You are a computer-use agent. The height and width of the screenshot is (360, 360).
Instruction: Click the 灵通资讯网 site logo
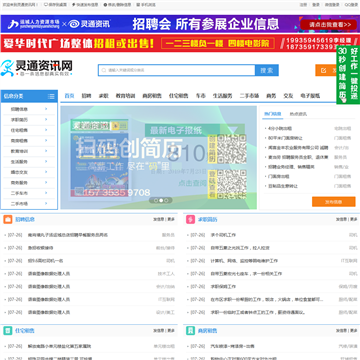point(36,68)
